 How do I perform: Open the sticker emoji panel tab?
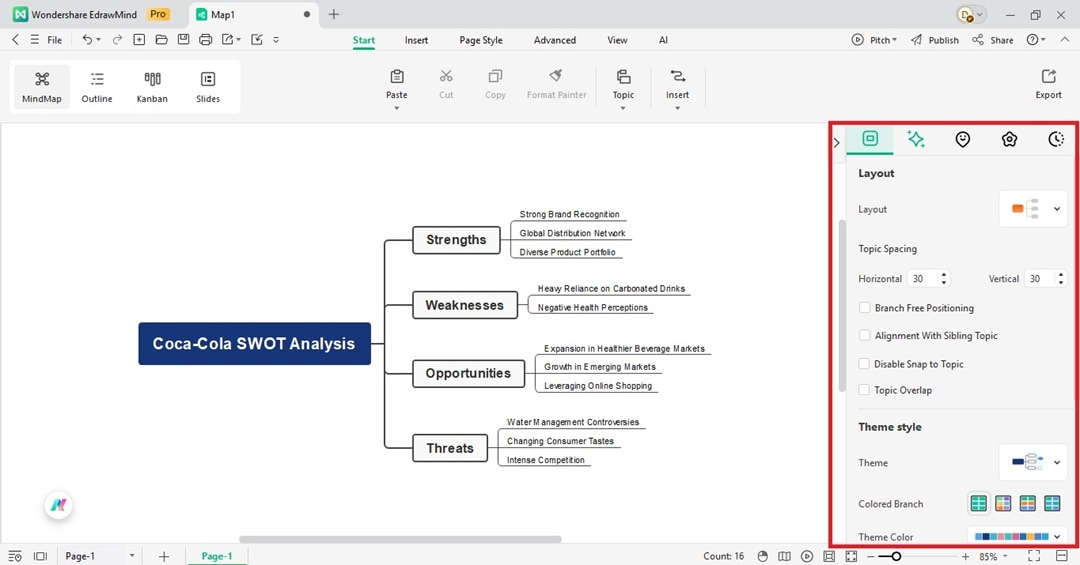(963, 139)
